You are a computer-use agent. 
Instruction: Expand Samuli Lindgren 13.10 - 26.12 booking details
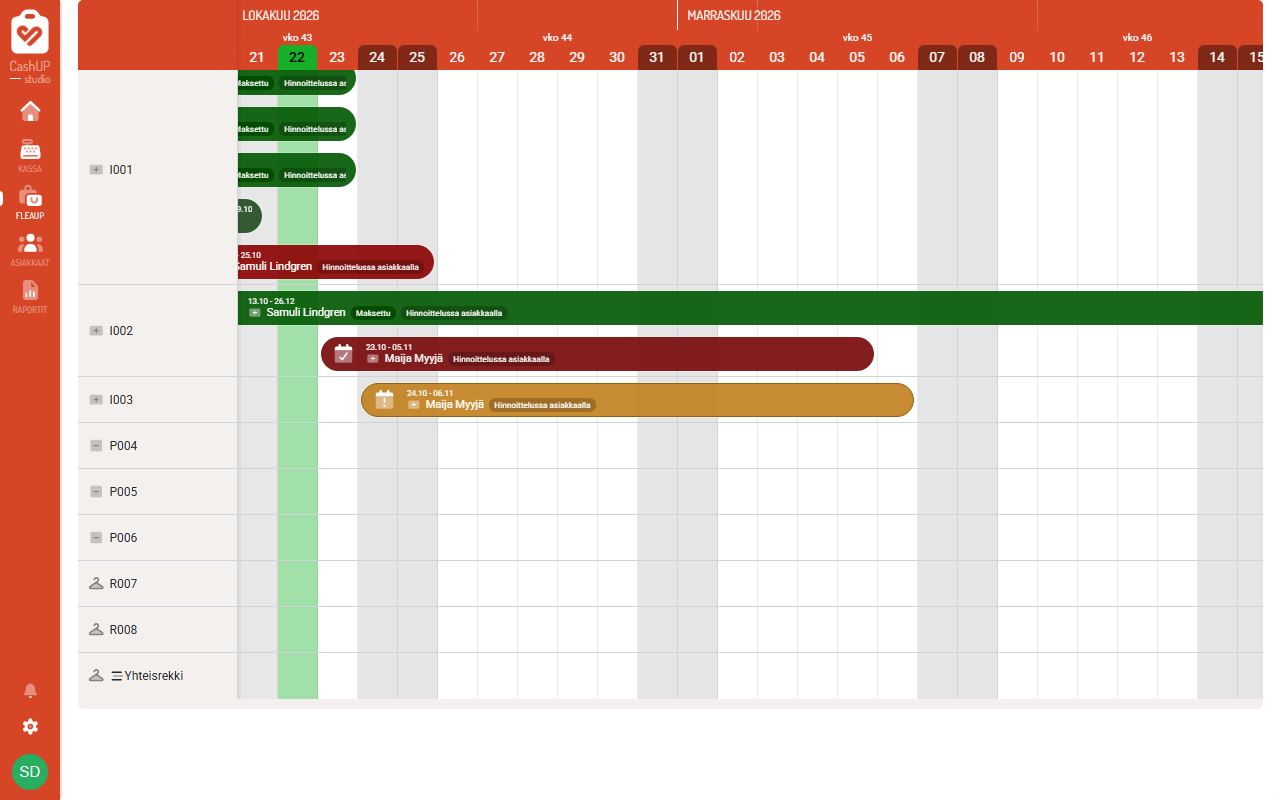click(x=255, y=313)
